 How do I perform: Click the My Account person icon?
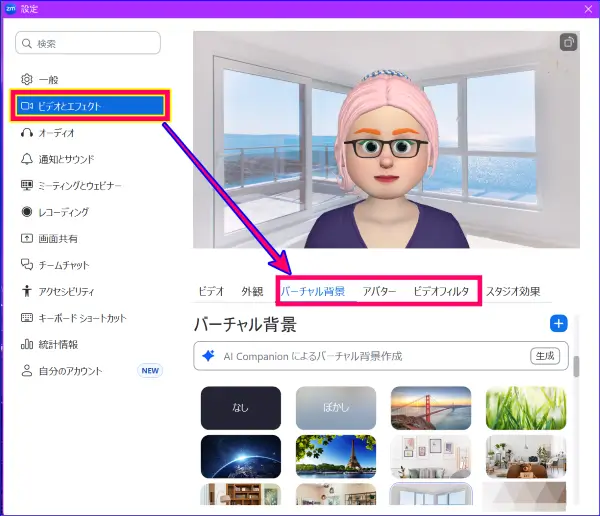pos(26,371)
